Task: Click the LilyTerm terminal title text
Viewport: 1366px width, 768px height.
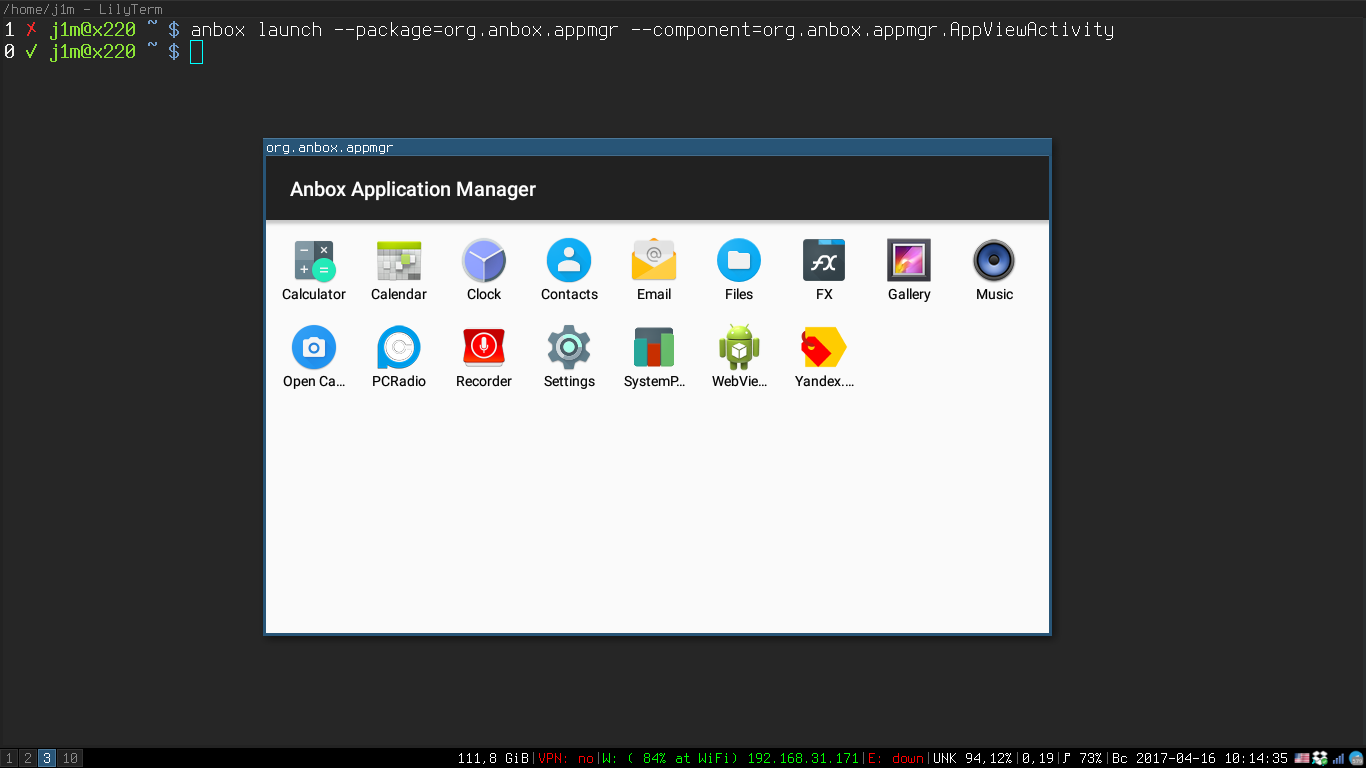Action: tap(82, 9)
